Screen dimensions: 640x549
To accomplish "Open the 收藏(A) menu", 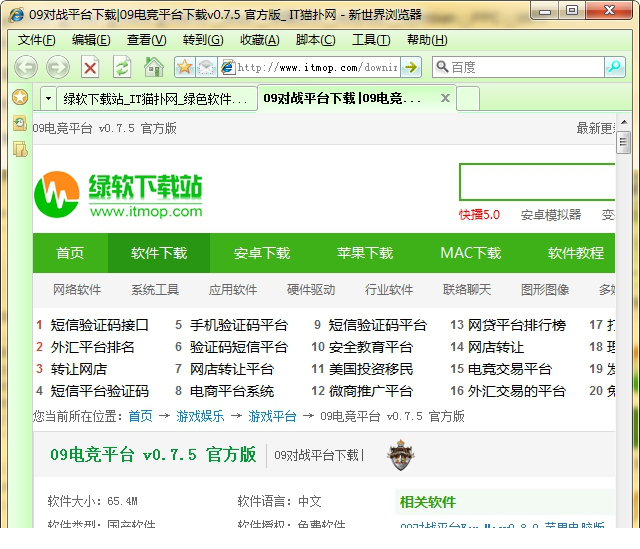I will coord(260,40).
